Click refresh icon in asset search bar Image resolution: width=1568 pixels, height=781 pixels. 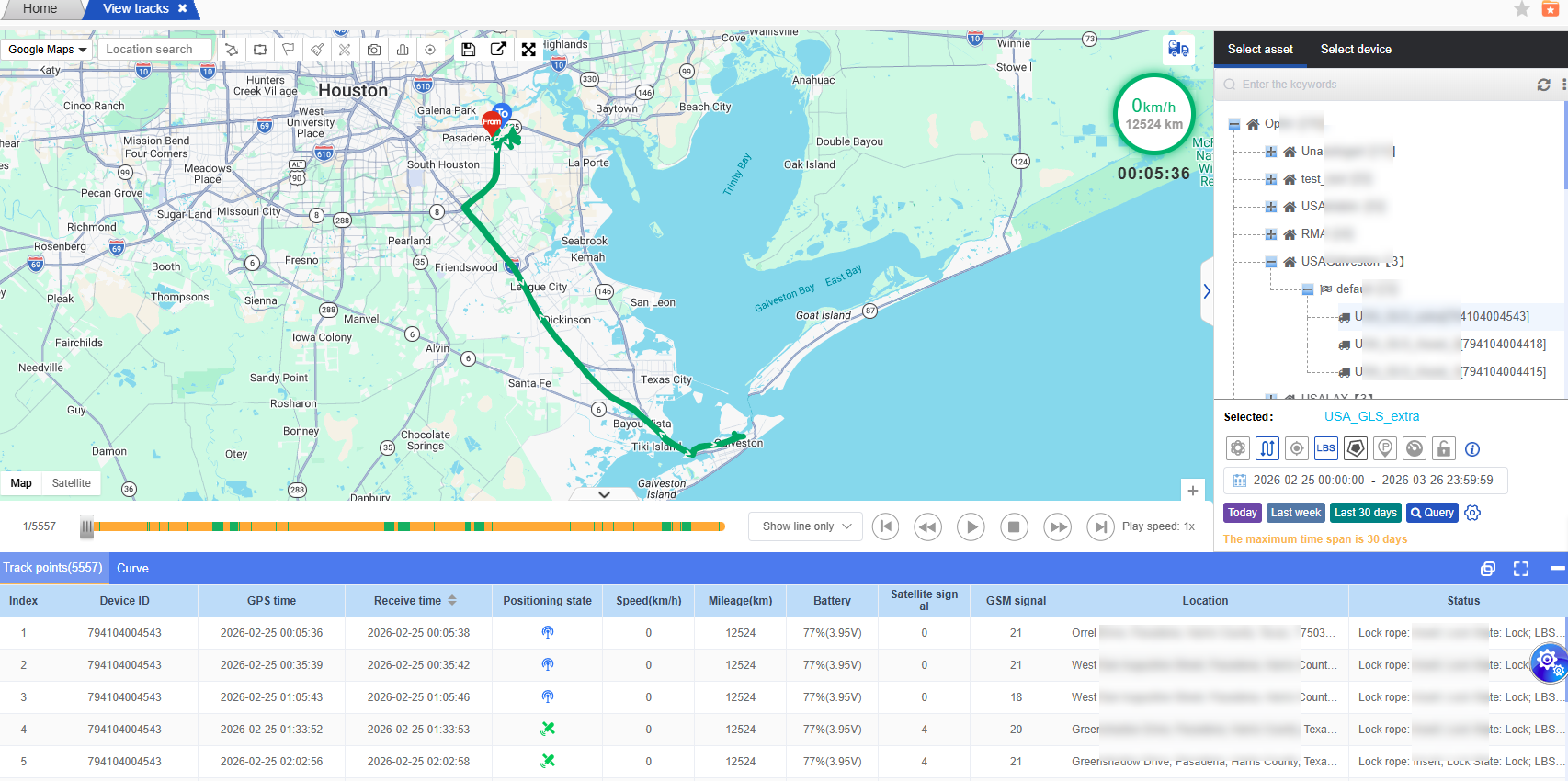click(1543, 85)
